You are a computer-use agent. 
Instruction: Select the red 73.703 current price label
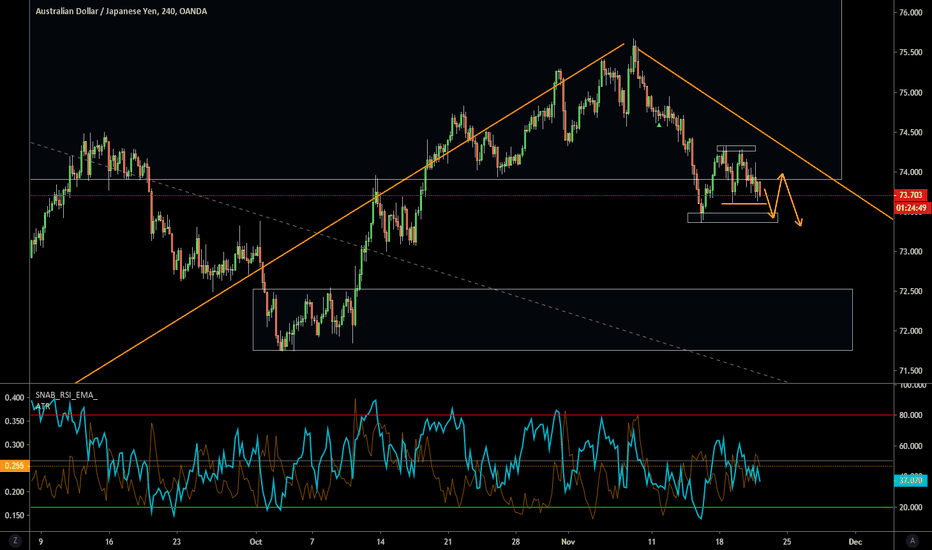tap(910, 195)
